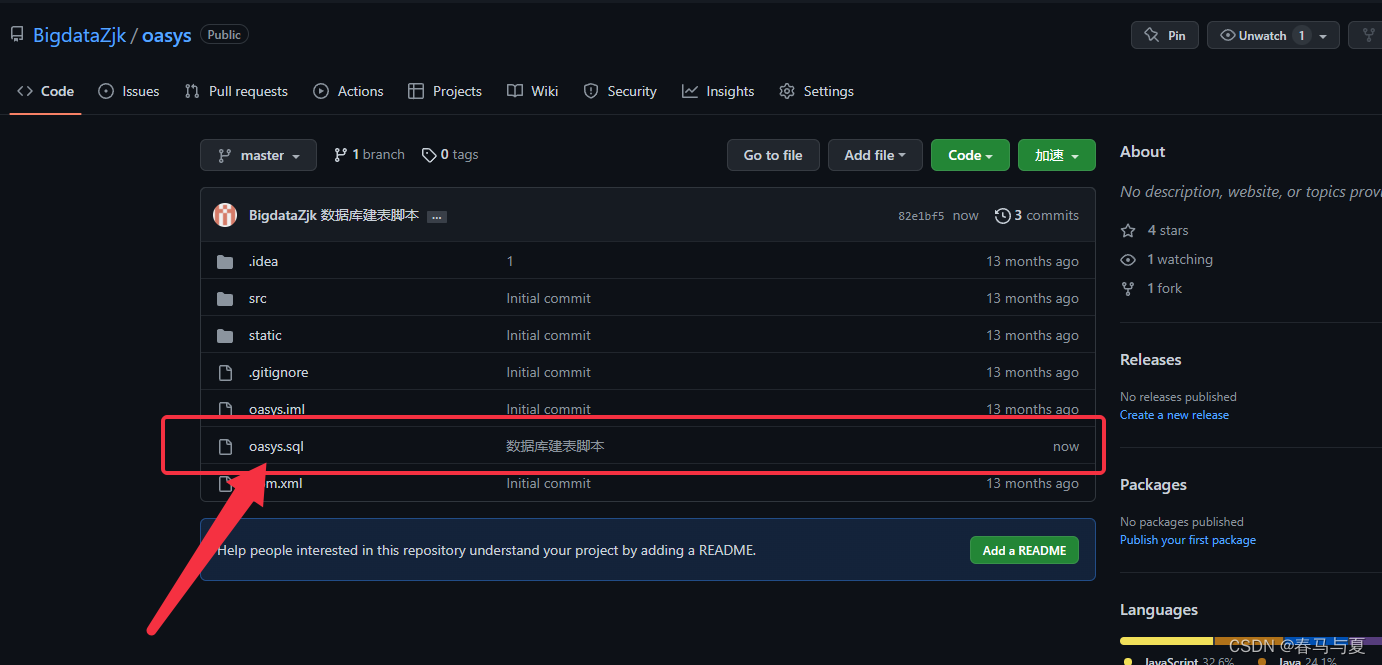Open commit hash 82e1bf5

tap(921, 216)
